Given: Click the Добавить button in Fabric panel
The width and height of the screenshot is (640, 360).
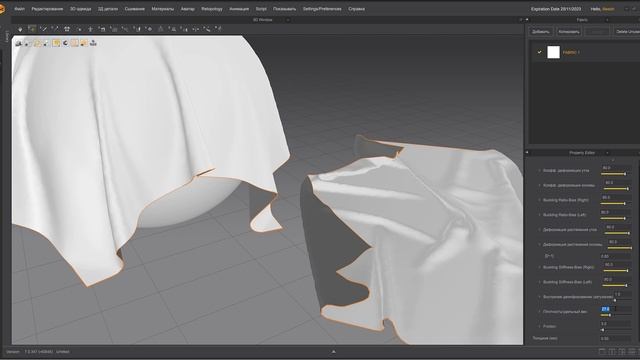Looking at the screenshot, I should pos(541,31).
